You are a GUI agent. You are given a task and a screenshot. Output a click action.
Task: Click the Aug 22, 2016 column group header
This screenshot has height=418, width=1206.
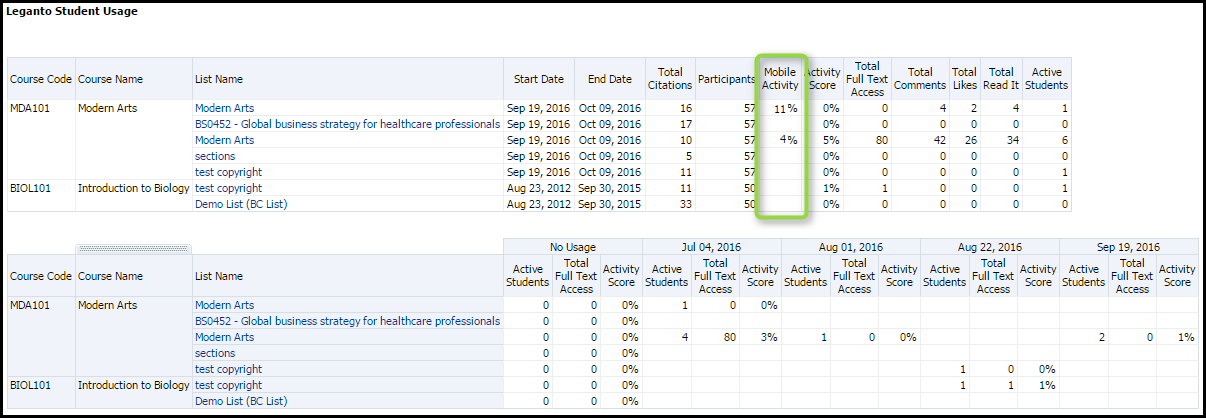(989, 246)
